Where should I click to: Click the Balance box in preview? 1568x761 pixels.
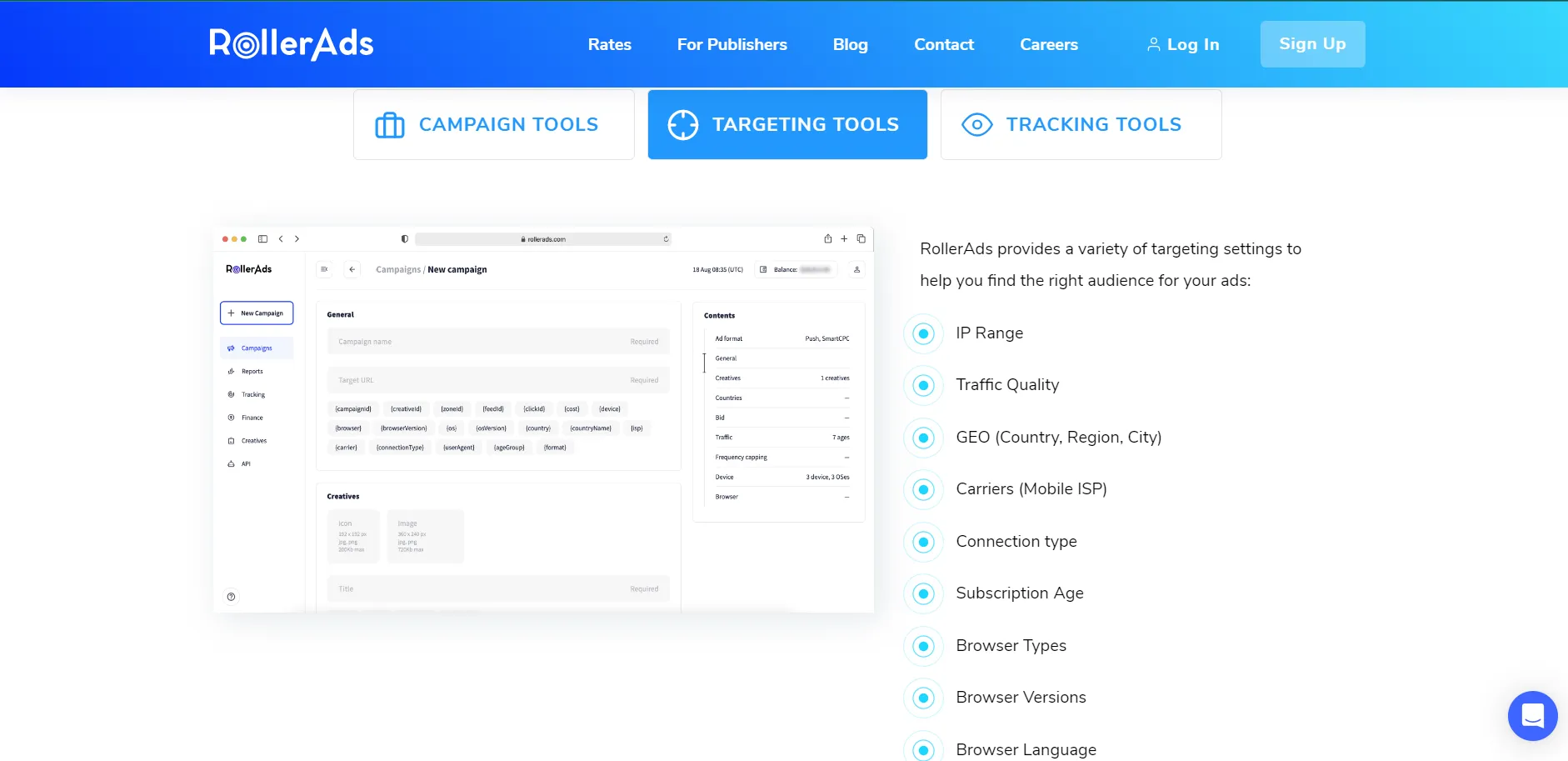[x=796, y=269]
